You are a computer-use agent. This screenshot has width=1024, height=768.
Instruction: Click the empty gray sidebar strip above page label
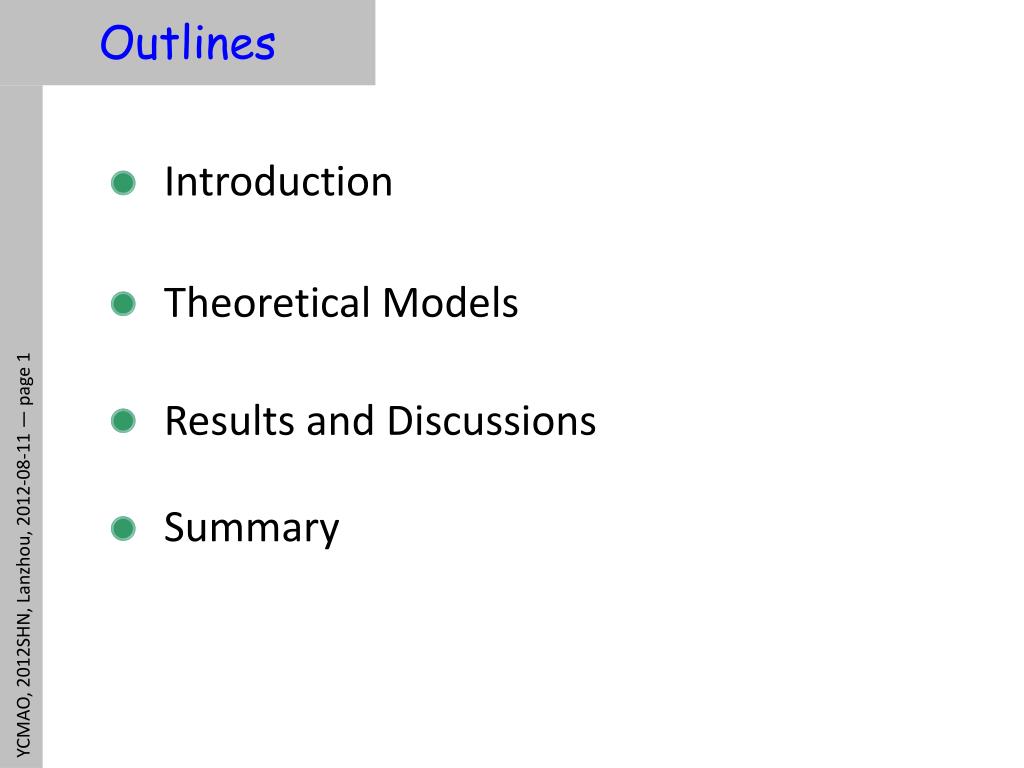point(22,216)
